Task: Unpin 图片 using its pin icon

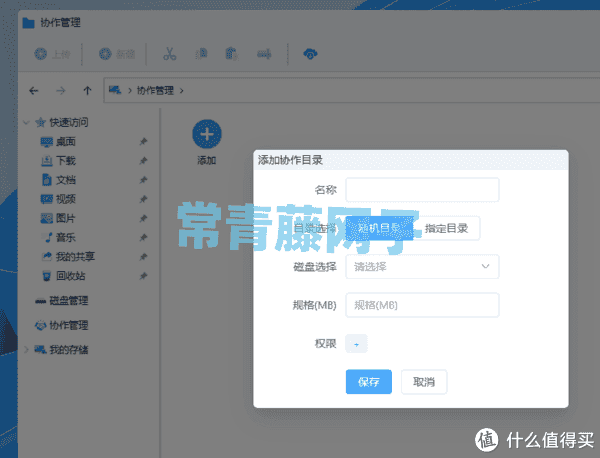Action: [x=143, y=218]
